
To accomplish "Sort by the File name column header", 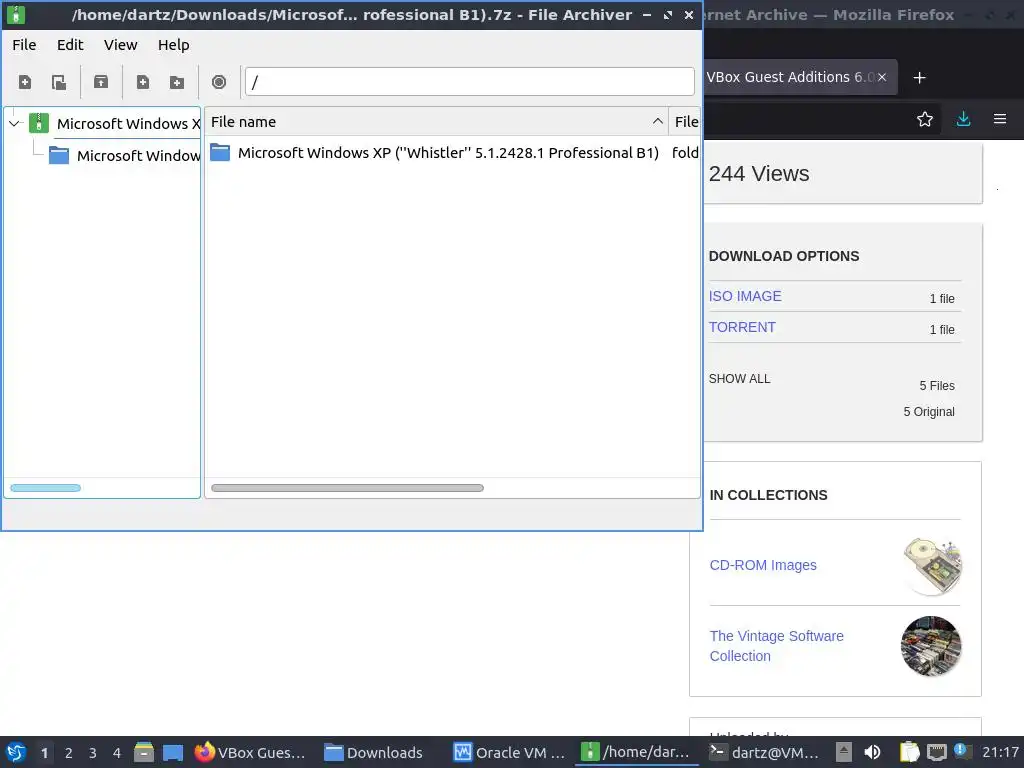I will (x=436, y=121).
